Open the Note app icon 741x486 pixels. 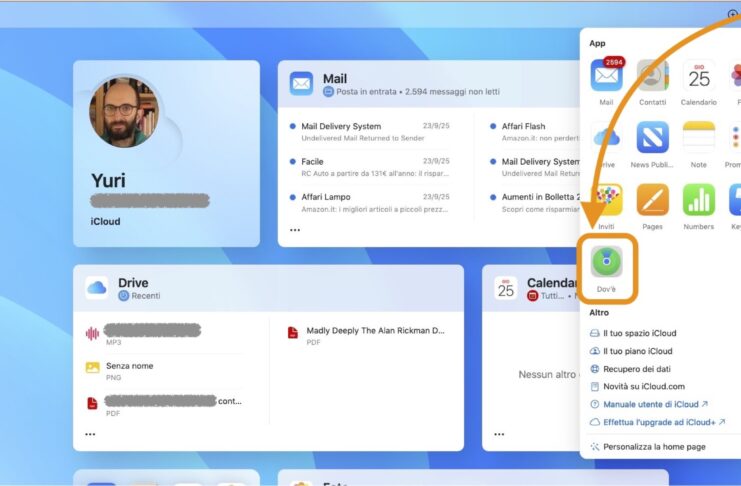tap(699, 137)
